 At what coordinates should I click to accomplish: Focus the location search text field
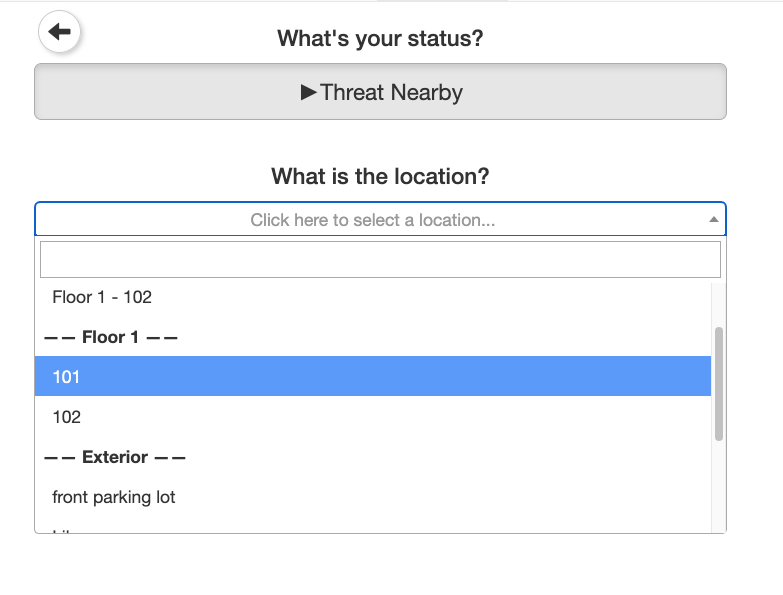380,259
